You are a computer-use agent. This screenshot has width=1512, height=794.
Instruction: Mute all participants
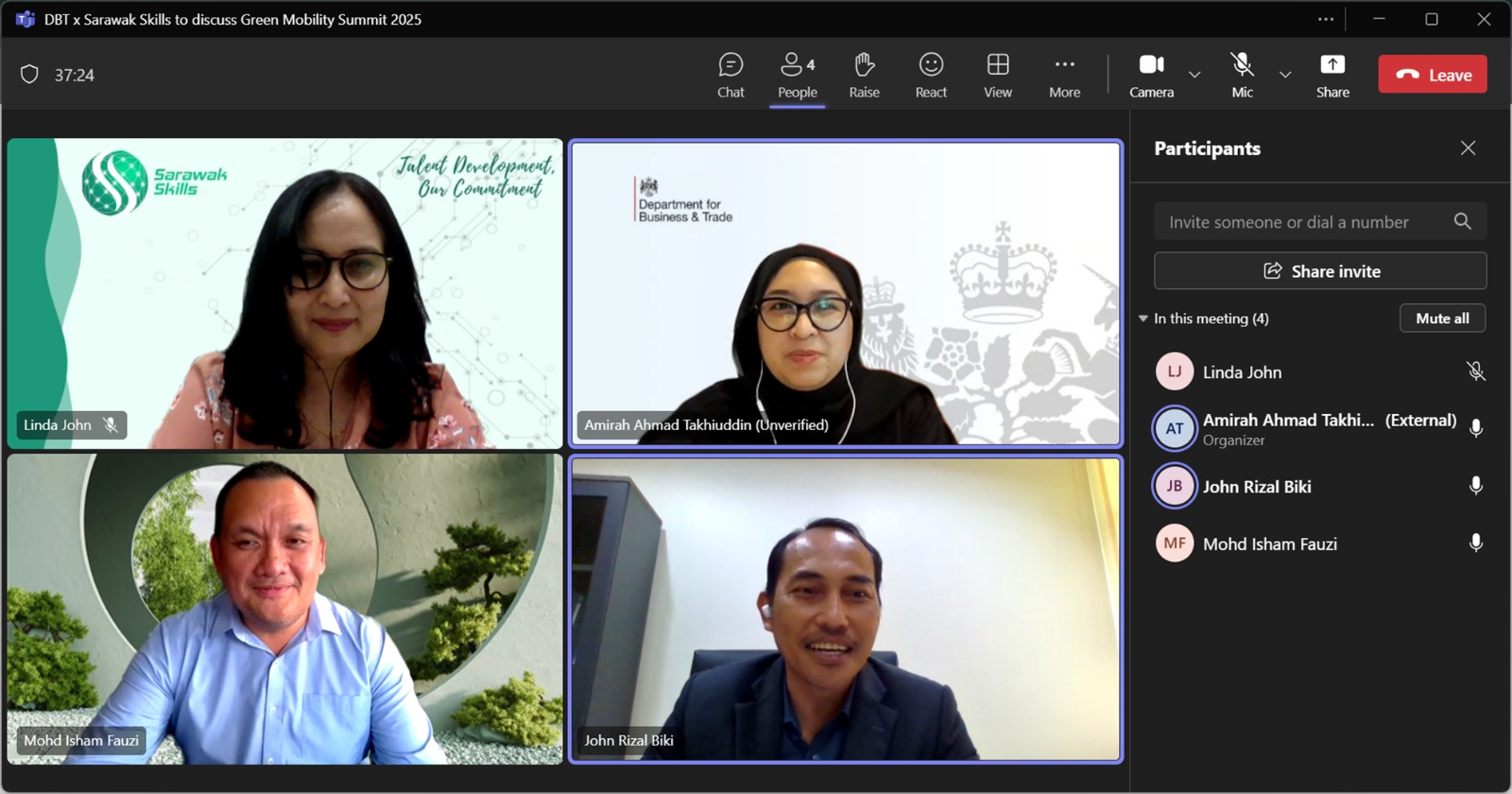[x=1442, y=319]
